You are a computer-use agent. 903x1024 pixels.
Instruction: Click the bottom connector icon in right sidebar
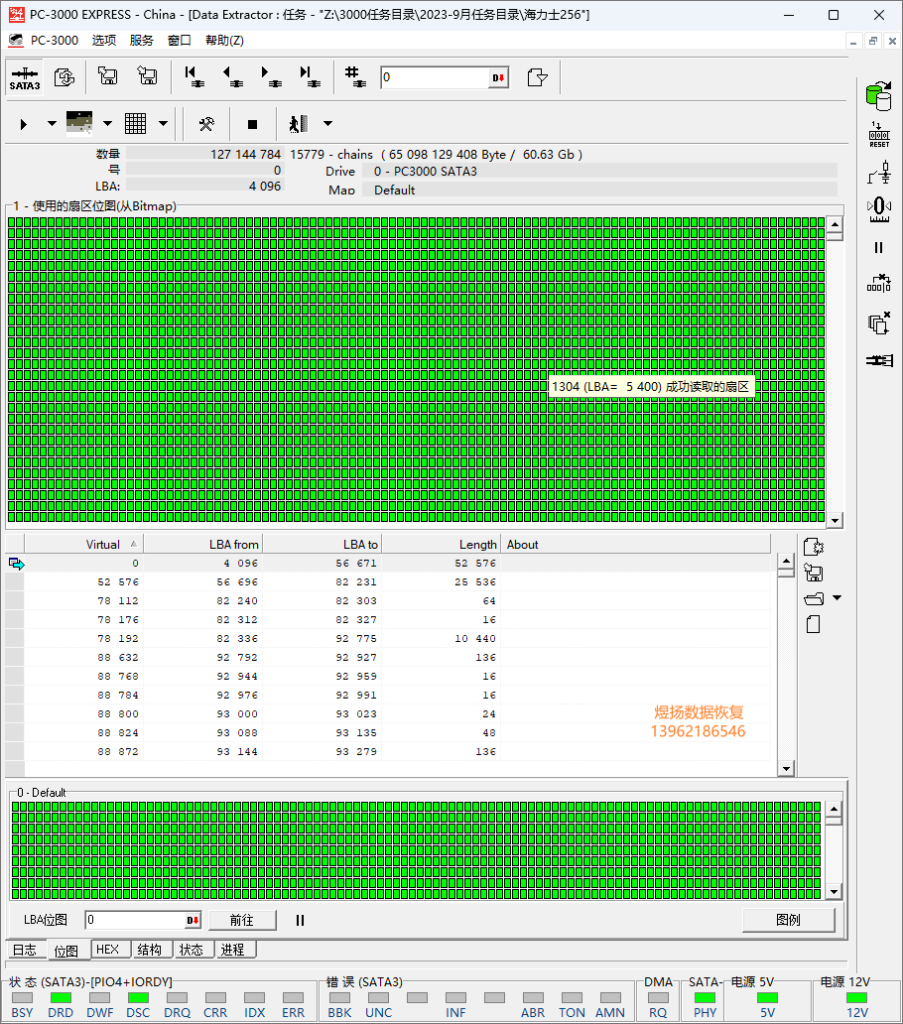pyautogui.click(x=879, y=360)
